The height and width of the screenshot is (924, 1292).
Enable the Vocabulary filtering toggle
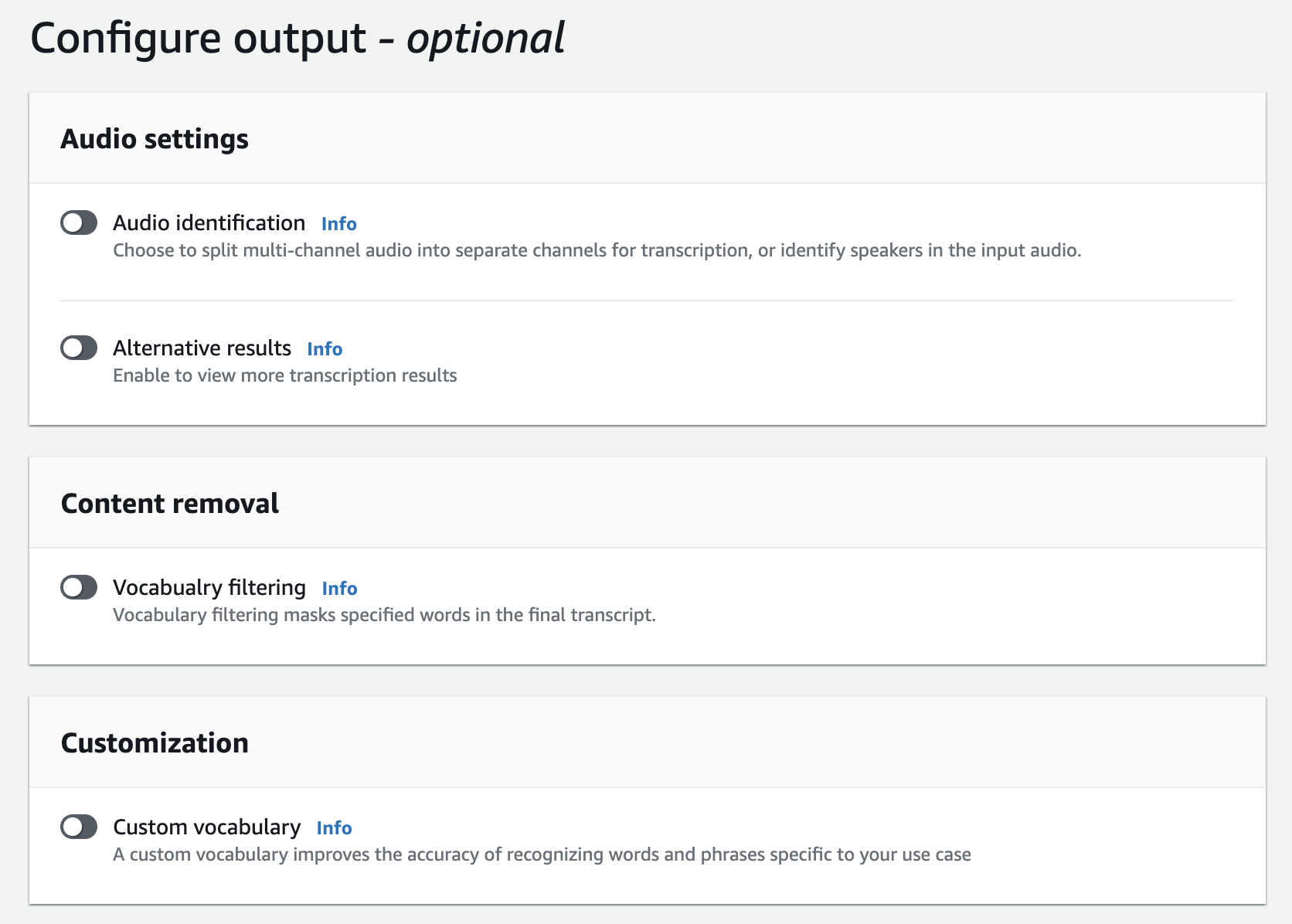(x=79, y=588)
